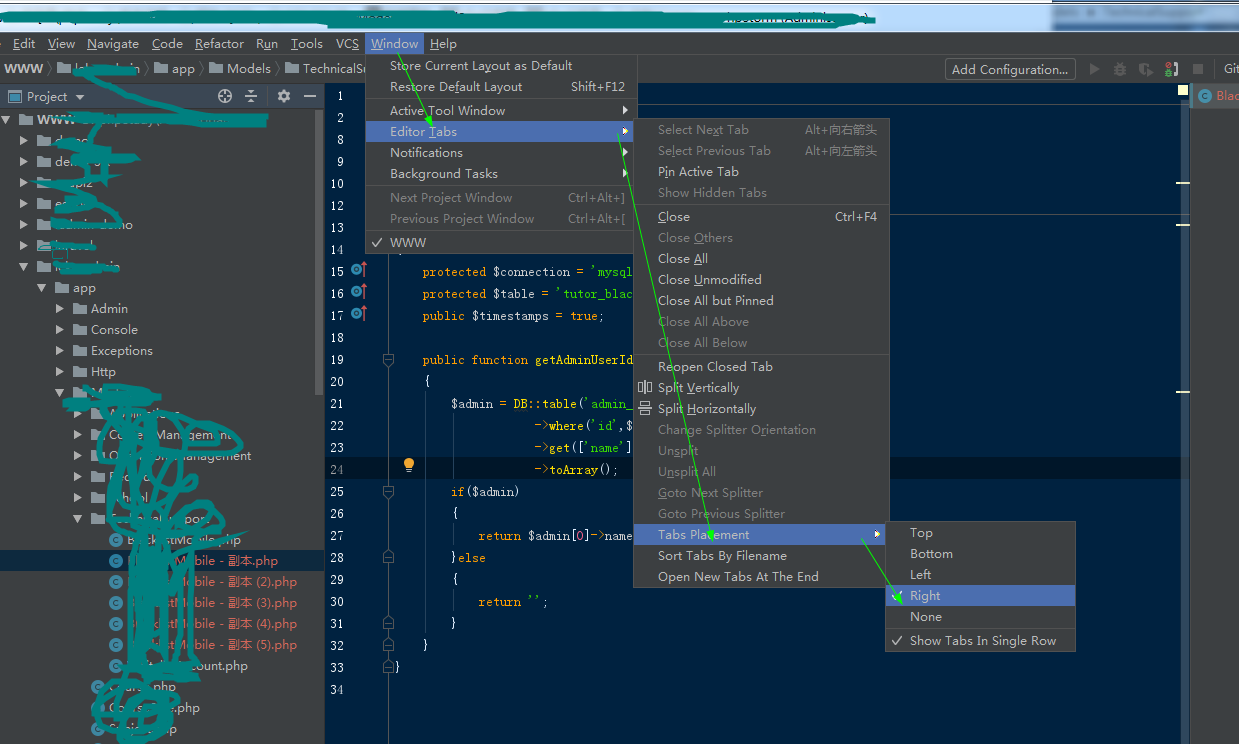
Task: Click the locate-in-project target icon
Action: [225, 96]
